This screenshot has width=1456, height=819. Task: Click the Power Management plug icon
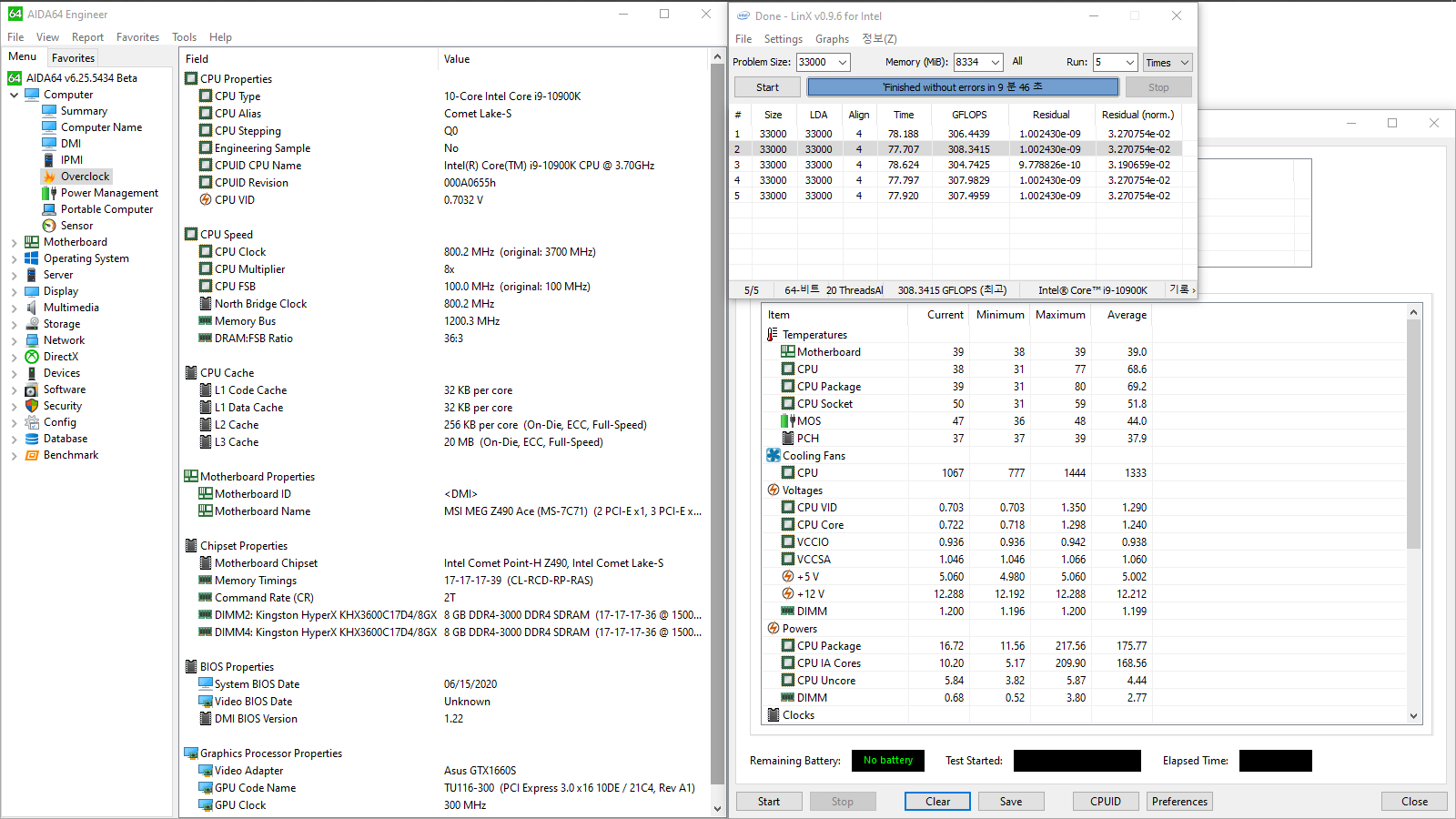click(x=49, y=193)
